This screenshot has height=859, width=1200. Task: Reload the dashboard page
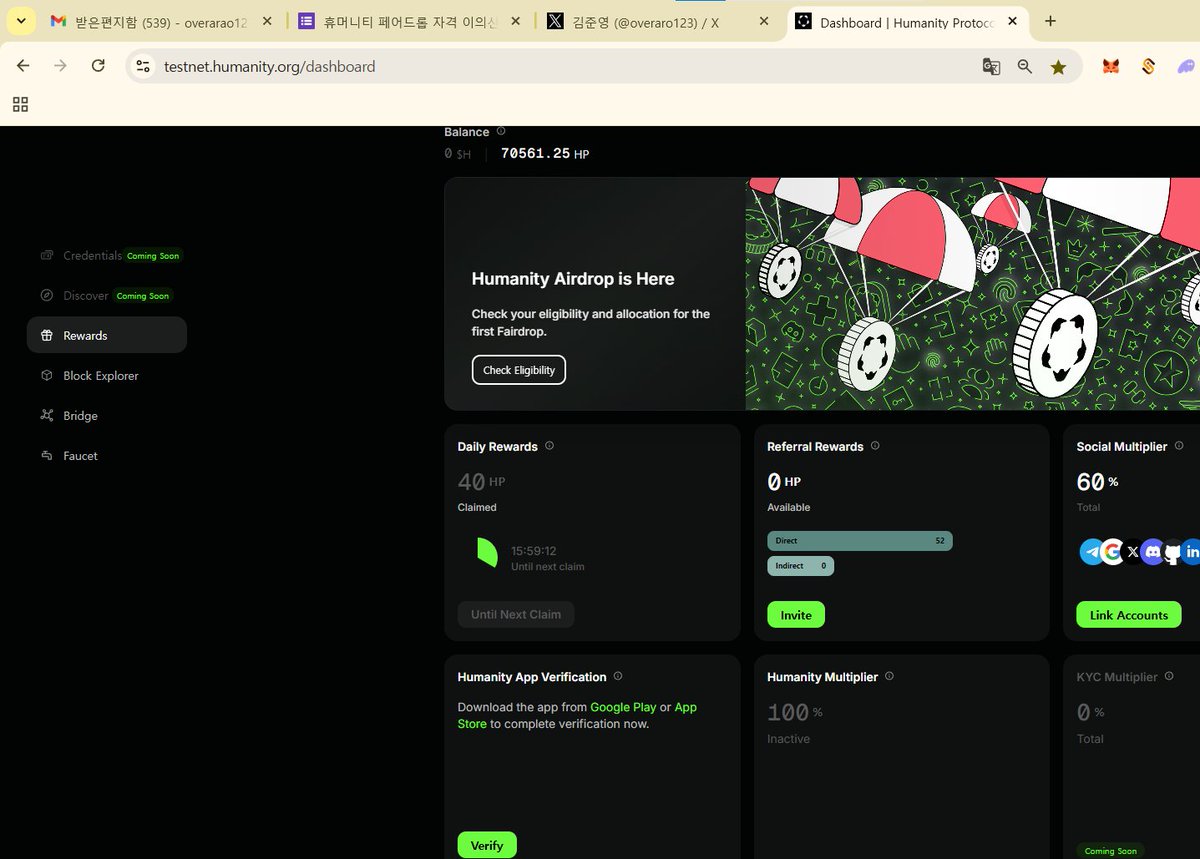point(98,66)
